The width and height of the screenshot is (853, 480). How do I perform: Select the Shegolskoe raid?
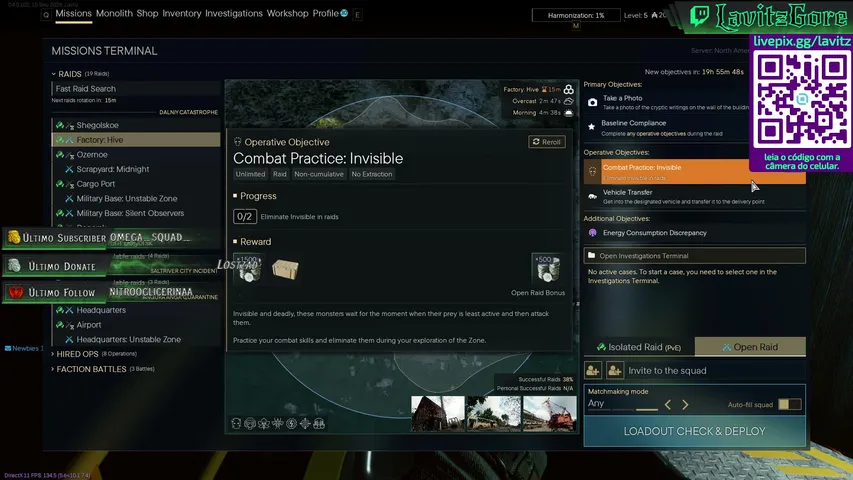click(136, 125)
